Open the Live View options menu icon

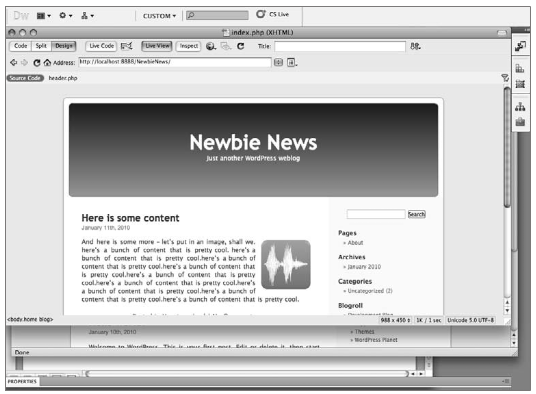pyautogui.click(x=291, y=62)
